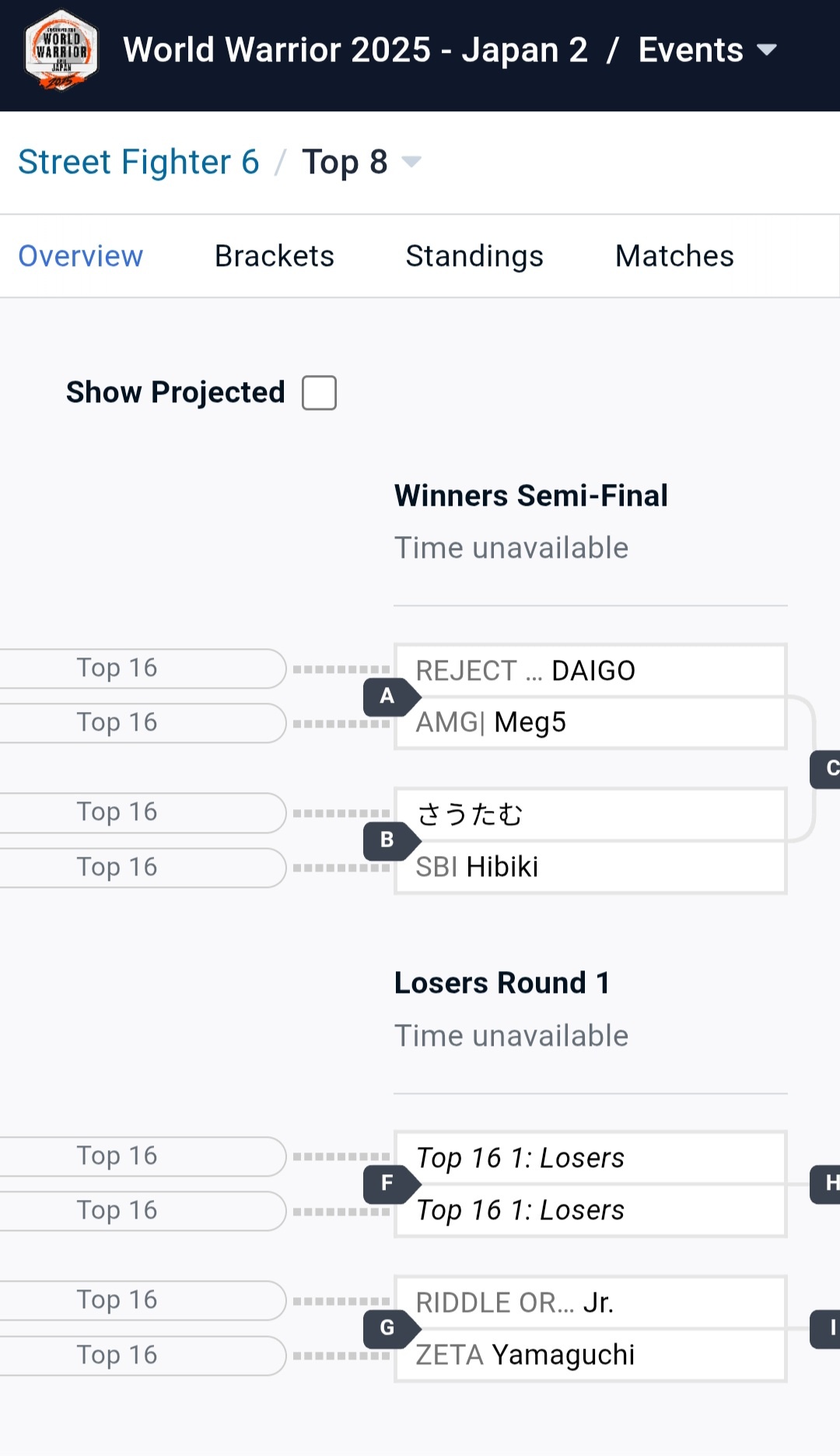Image resolution: width=840 pixels, height=1456 pixels.
Task: Select the REJECT DAIGO player entry
Action: [590, 670]
